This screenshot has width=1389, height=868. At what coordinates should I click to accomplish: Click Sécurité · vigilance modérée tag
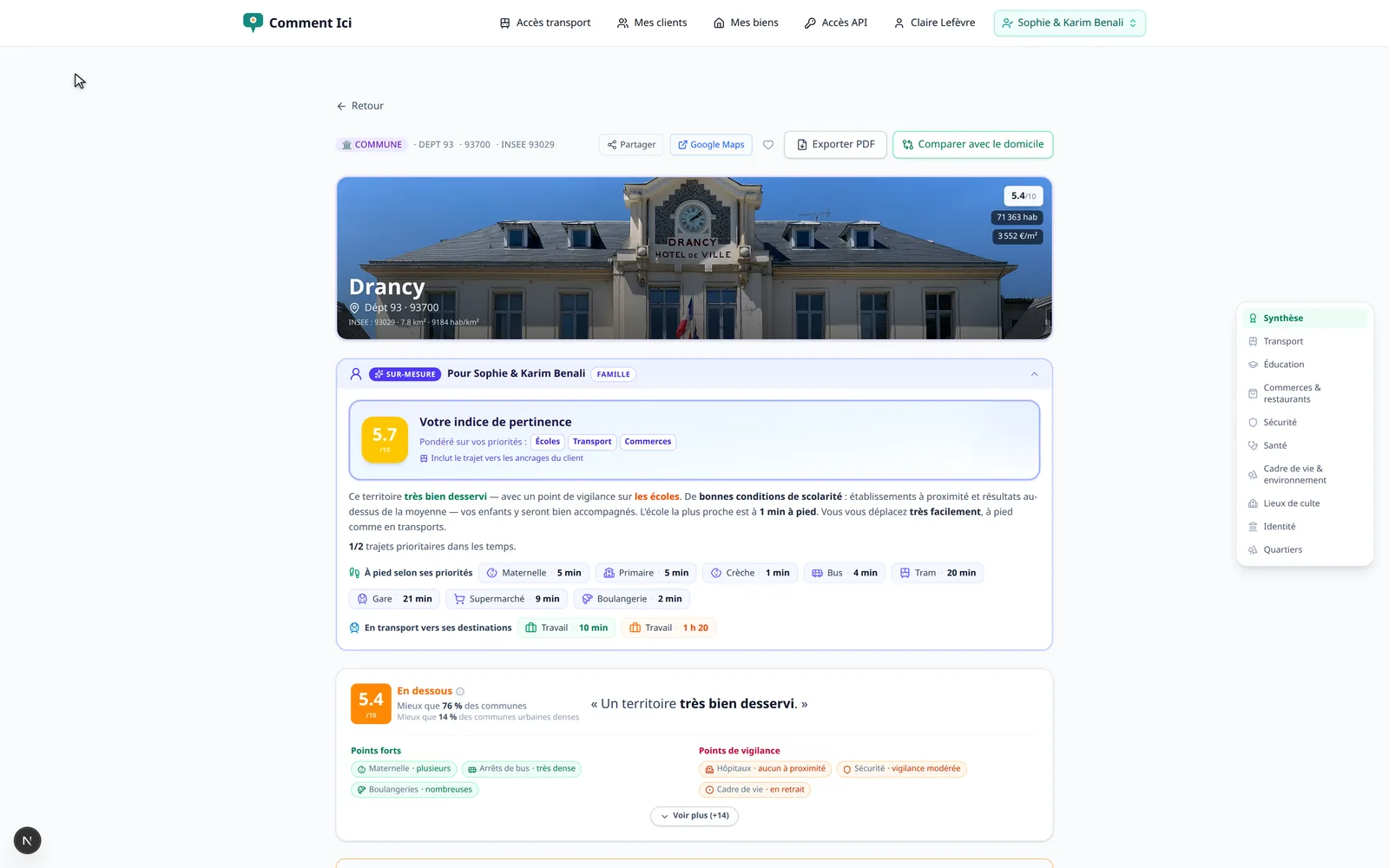901,769
